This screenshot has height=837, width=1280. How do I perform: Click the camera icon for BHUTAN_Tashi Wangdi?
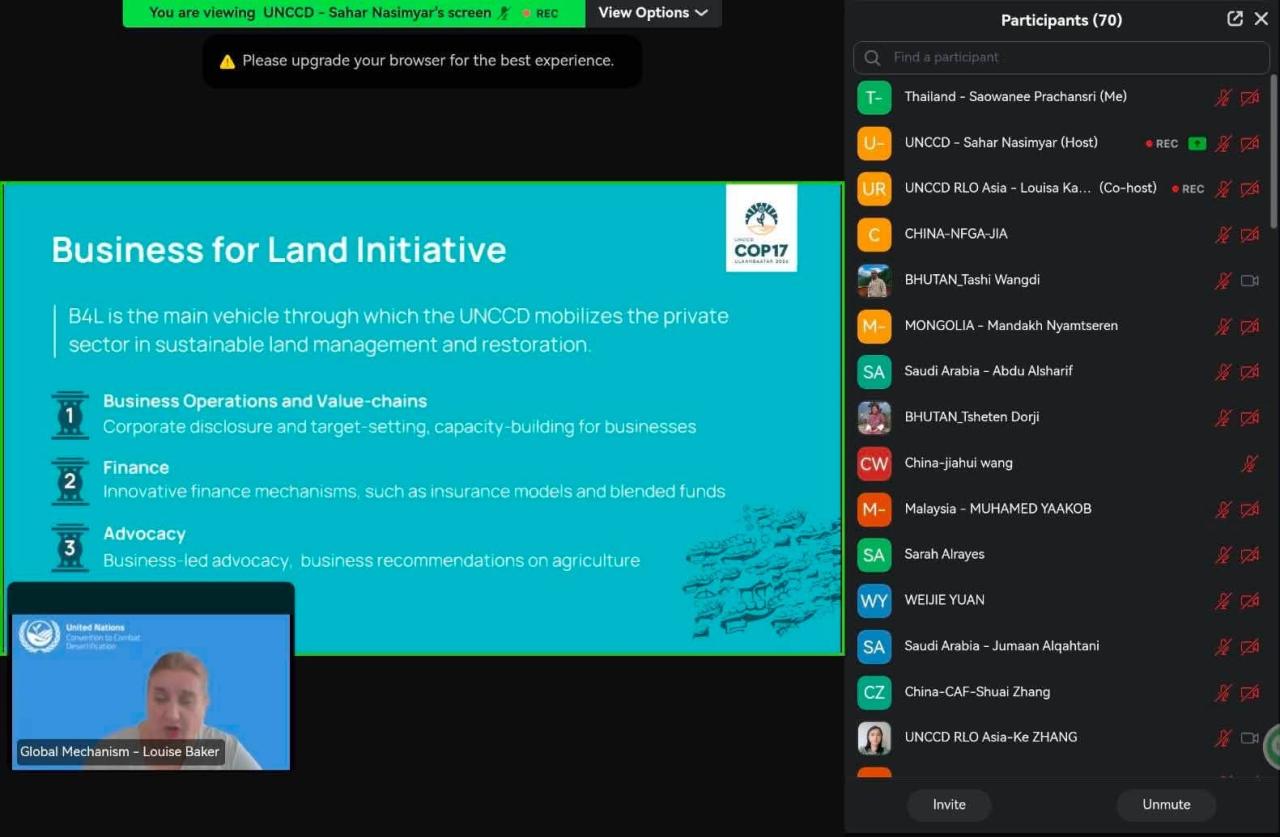point(1250,281)
